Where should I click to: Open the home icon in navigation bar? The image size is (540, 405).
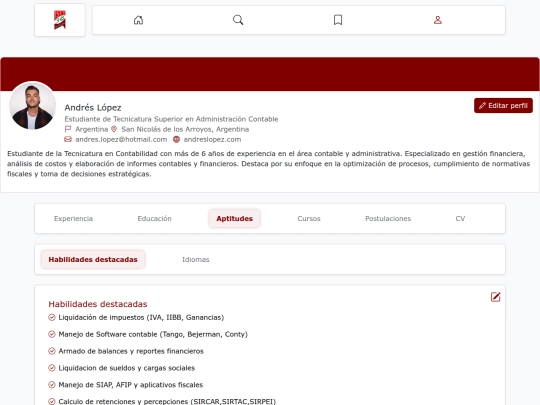[x=138, y=20]
